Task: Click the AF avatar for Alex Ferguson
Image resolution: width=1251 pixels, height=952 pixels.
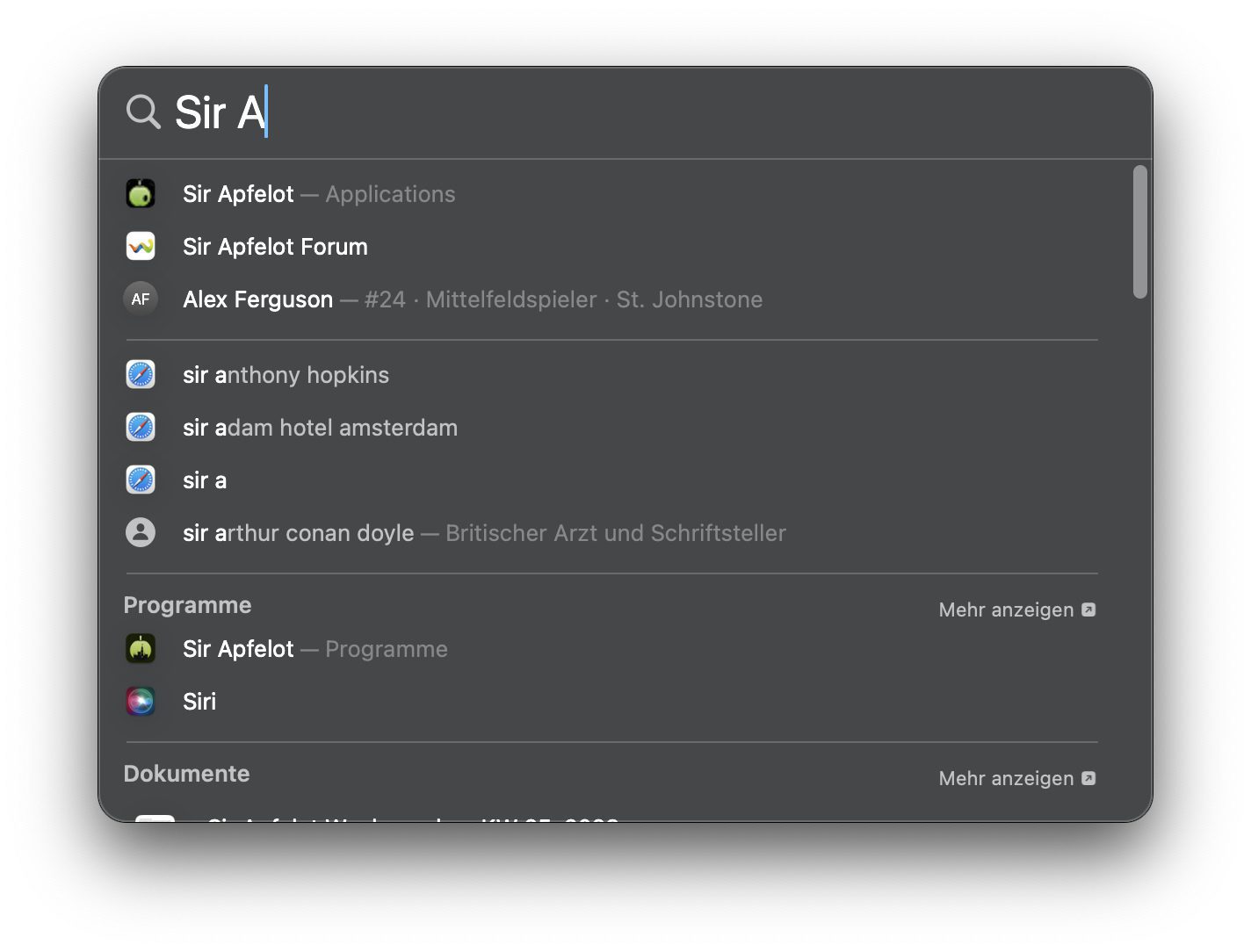Action: tap(141, 299)
